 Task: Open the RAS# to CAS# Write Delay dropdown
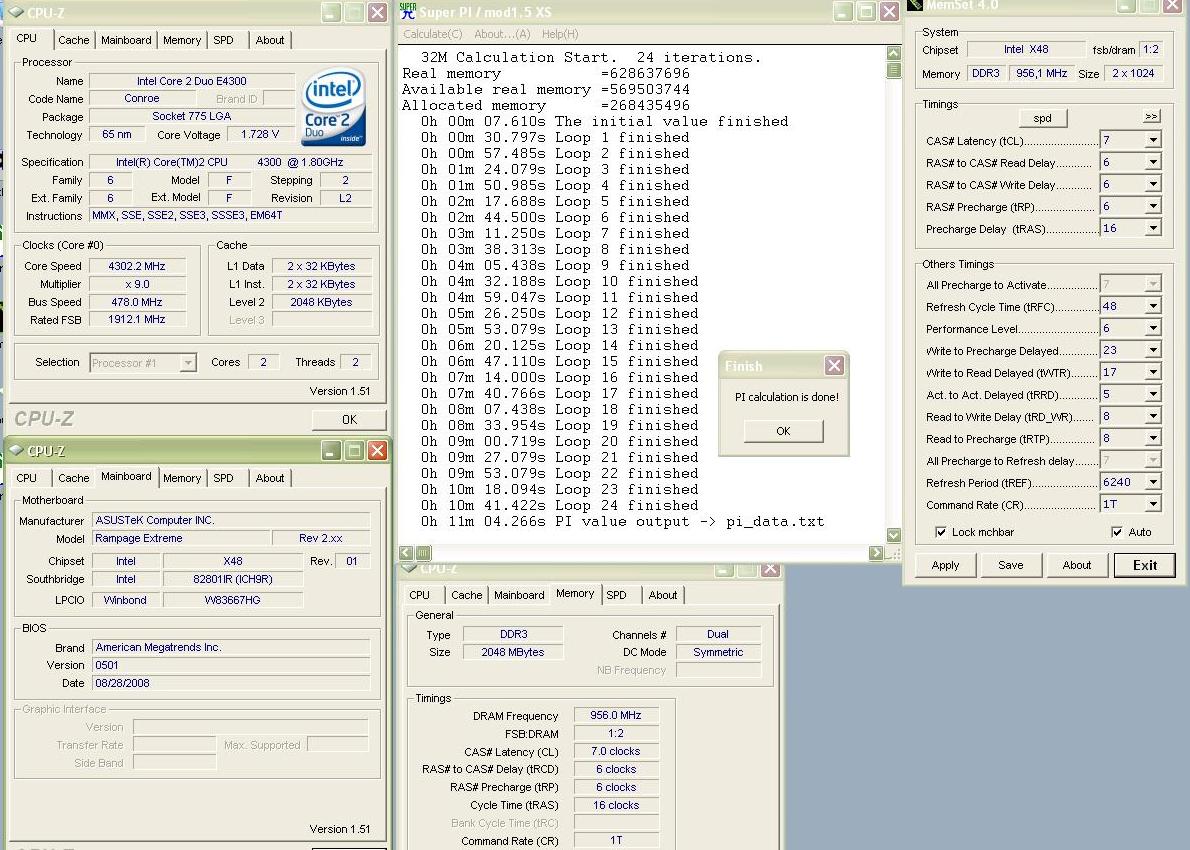(1153, 184)
